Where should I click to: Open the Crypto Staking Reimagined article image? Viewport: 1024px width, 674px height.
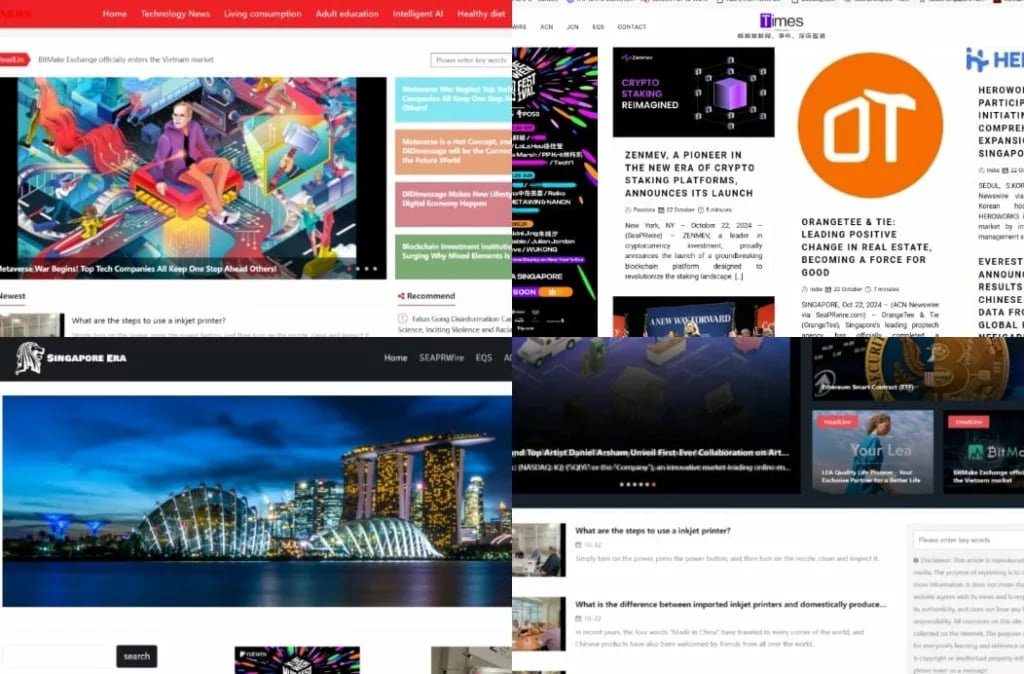694,92
